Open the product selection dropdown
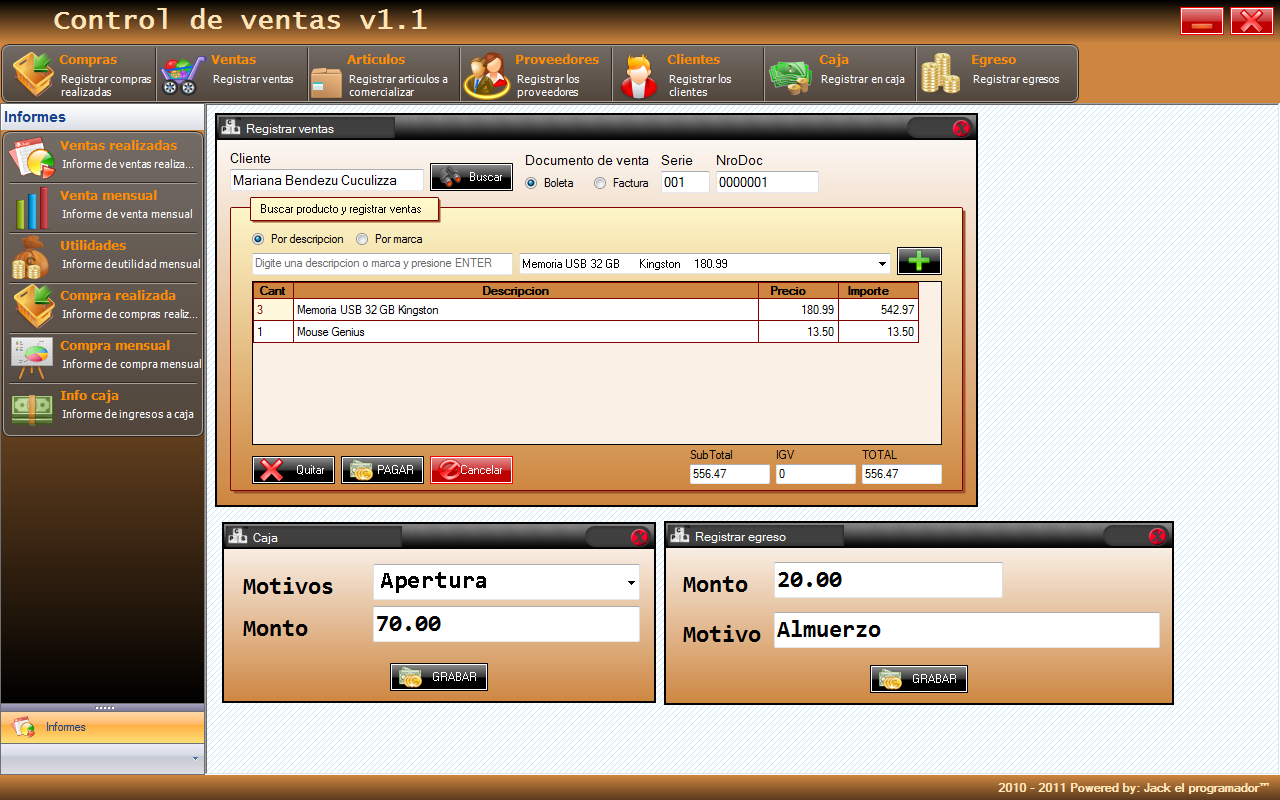Screen dimensions: 1280x800 880,262
